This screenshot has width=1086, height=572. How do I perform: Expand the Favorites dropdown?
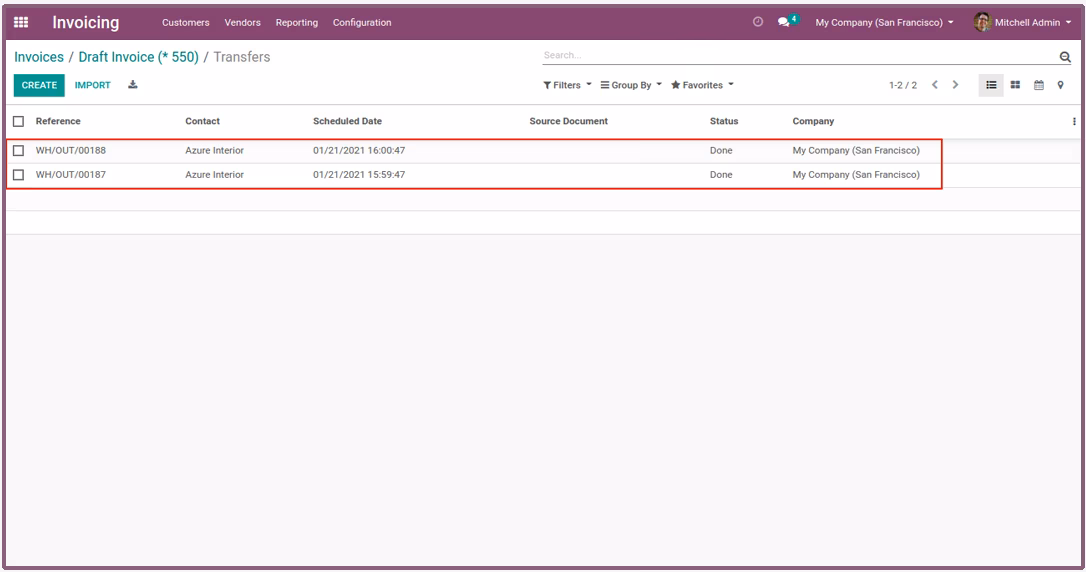(702, 85)
